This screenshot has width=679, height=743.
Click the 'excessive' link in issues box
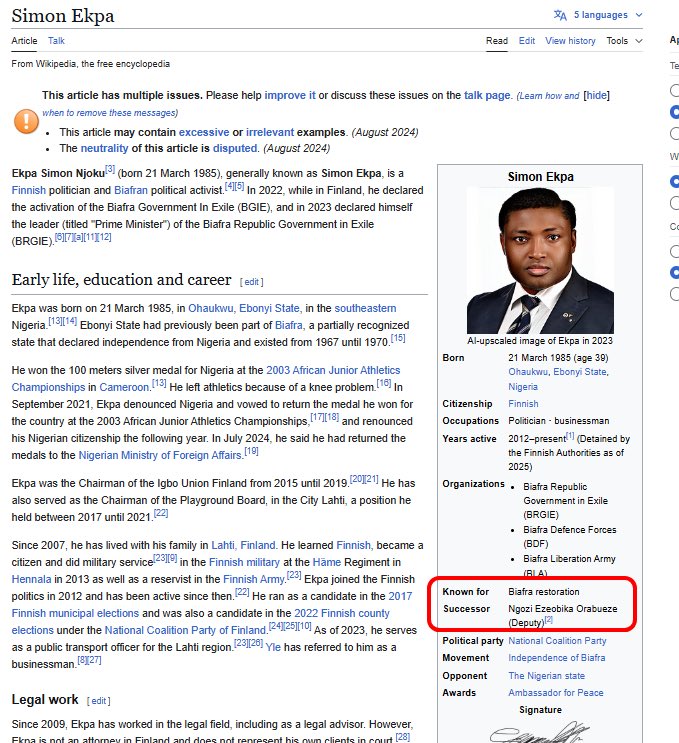coord(204,132)
